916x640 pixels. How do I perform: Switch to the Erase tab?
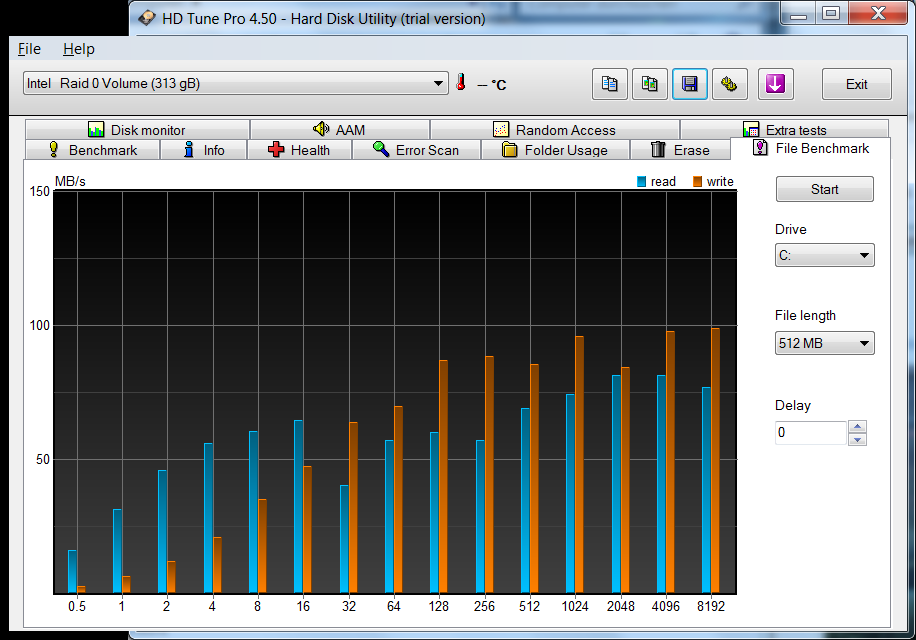680,150
